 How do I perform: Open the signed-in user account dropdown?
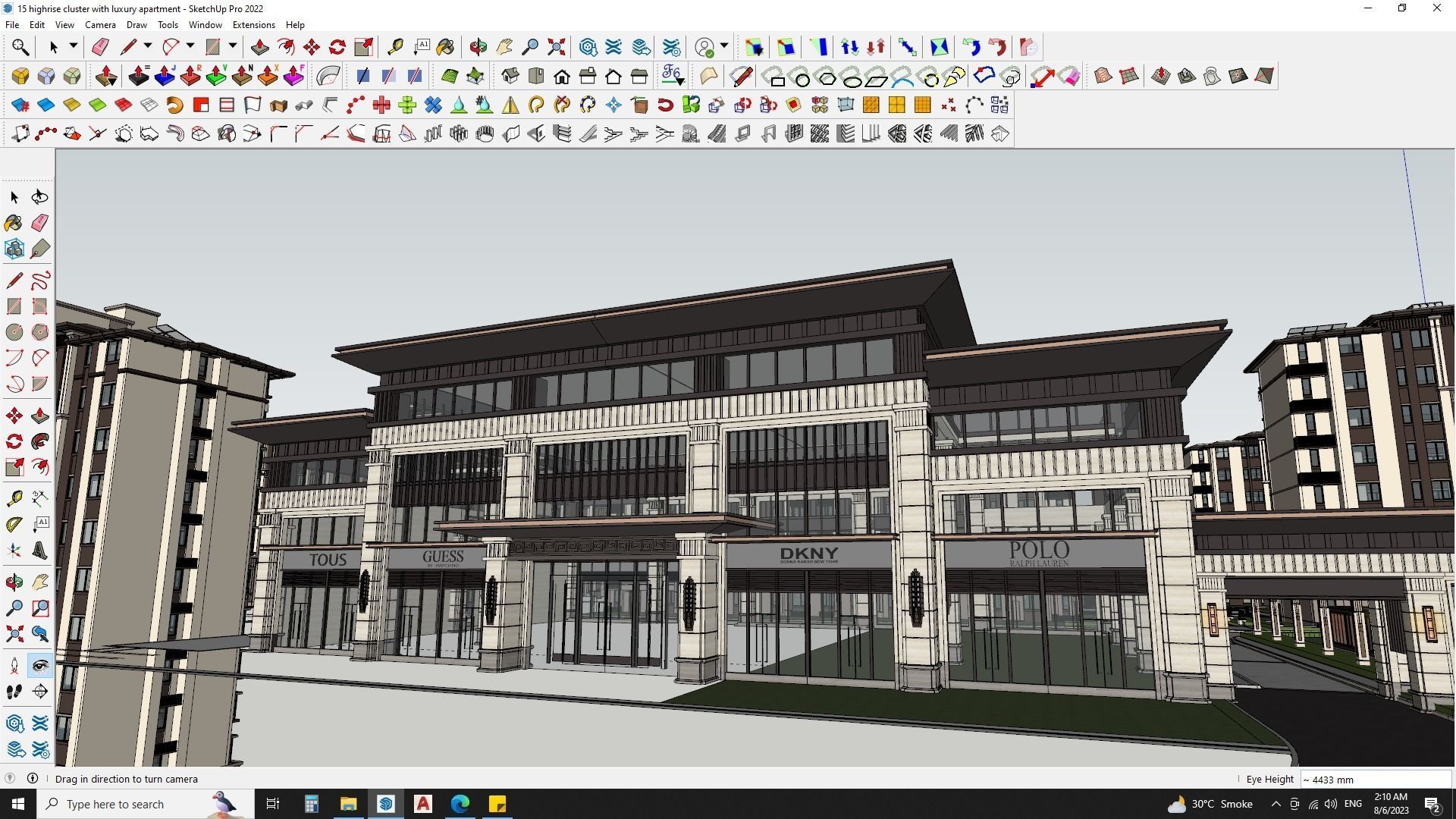pyautogui.click(x=724, y=46)
